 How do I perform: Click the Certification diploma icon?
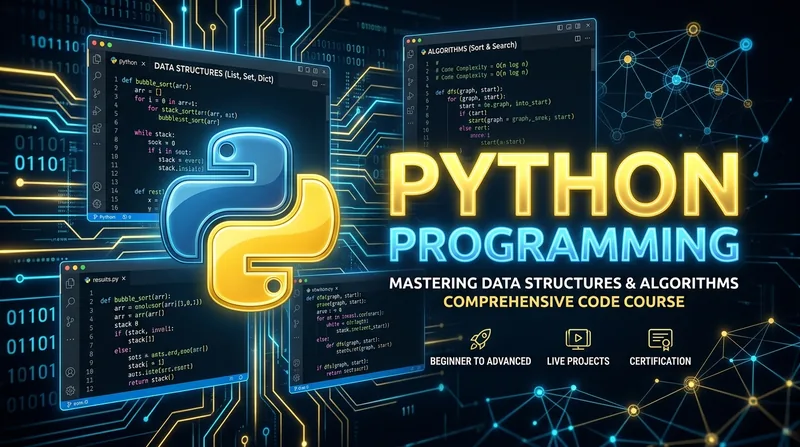coord(660,339)
